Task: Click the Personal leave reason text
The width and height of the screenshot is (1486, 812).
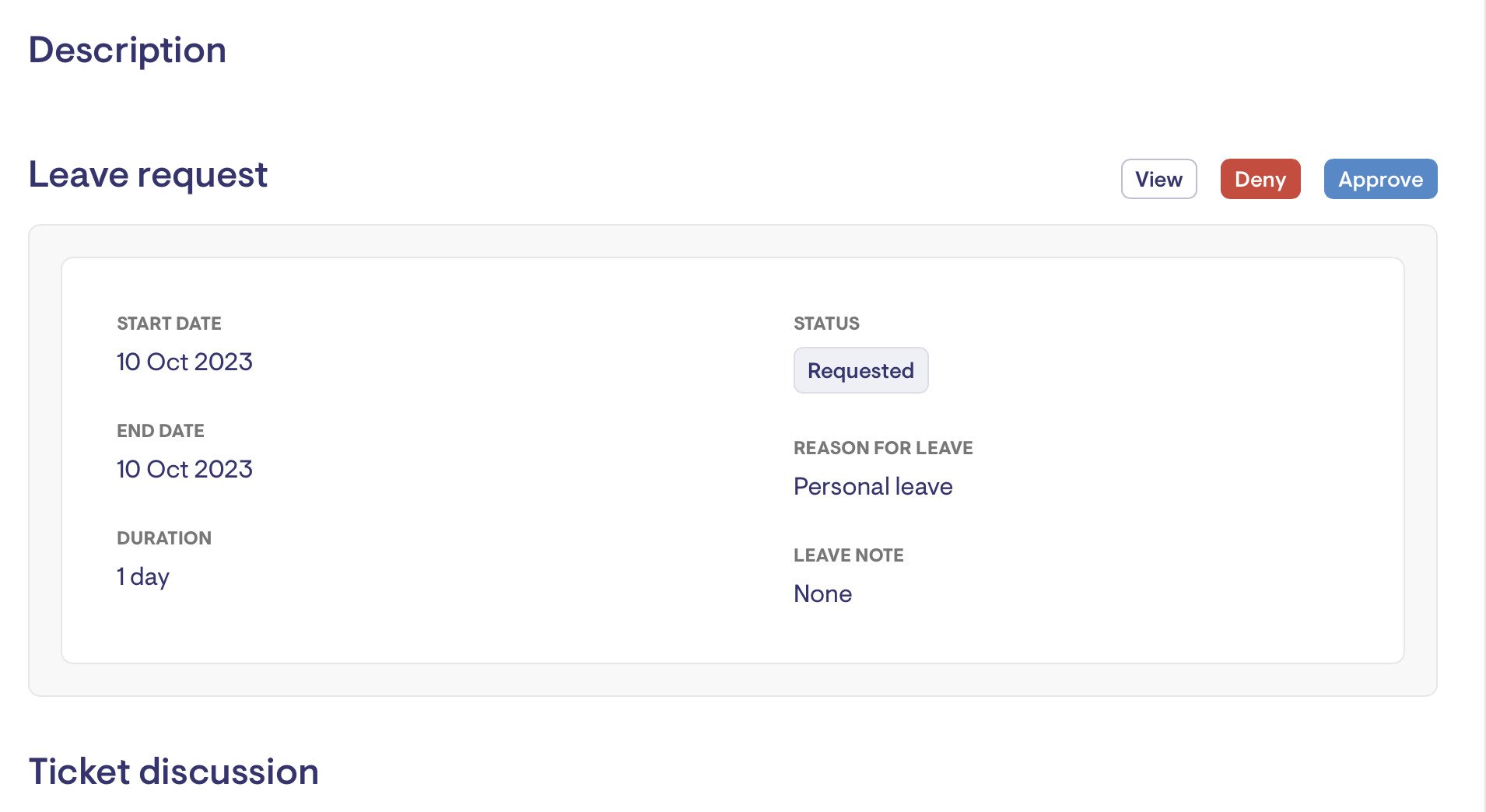Action: [x=873, y=486]
